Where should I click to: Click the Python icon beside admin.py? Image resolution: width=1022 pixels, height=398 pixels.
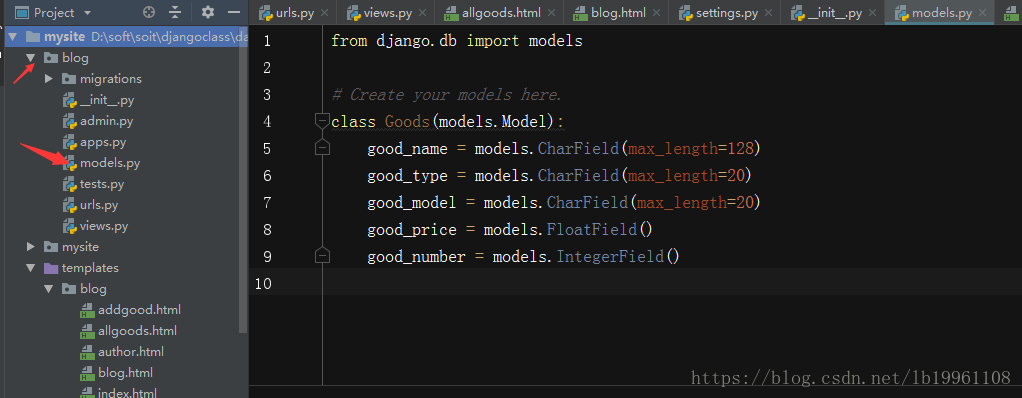click(69, 121)
